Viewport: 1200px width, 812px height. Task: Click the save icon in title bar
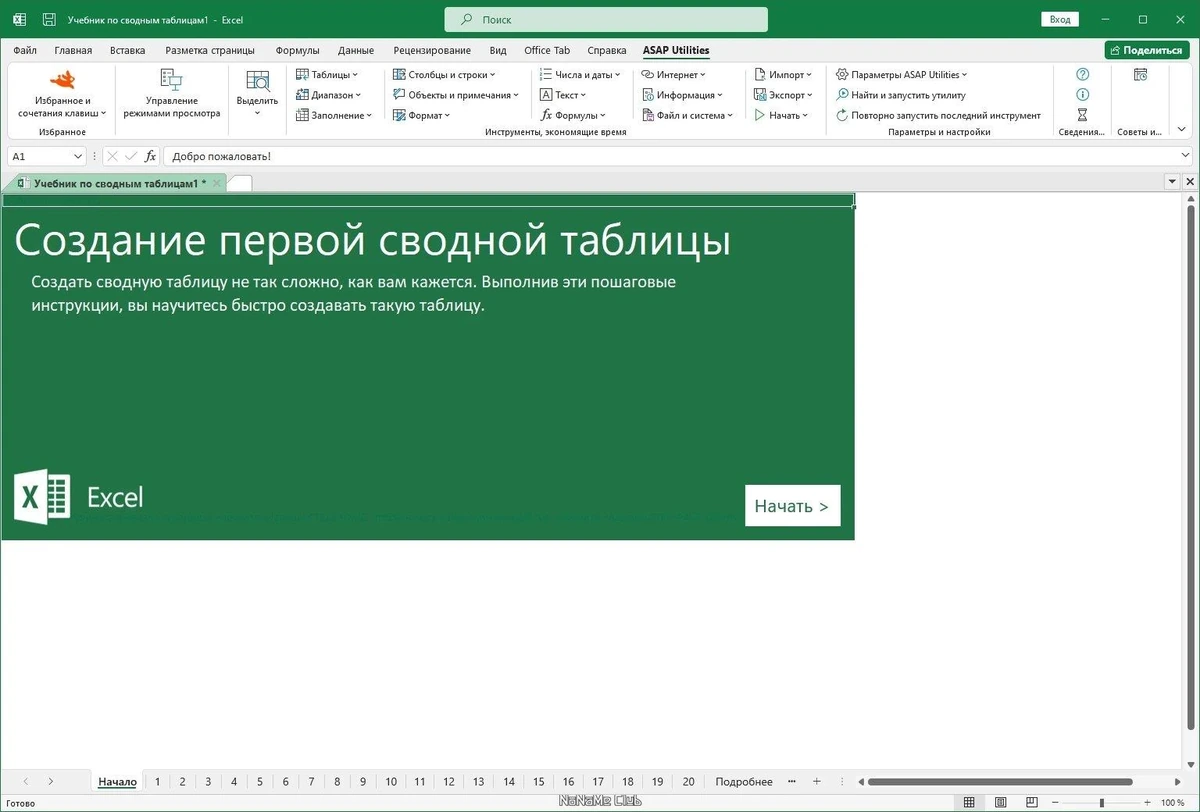tap(50, 19)
